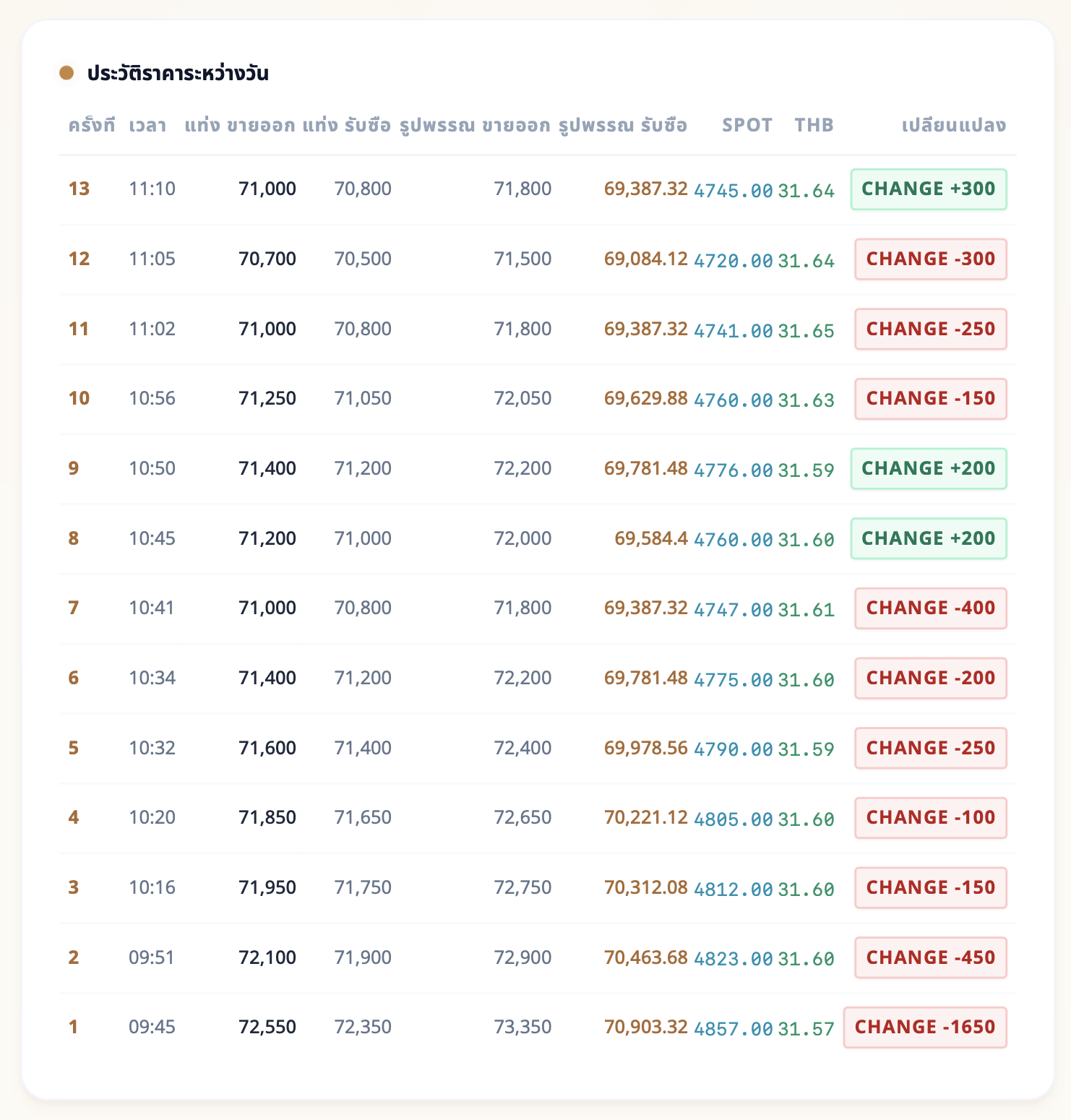Click the CHANGE -400 badge
The width and height of the screenshot is (1071, 1120).
(931, 608)
